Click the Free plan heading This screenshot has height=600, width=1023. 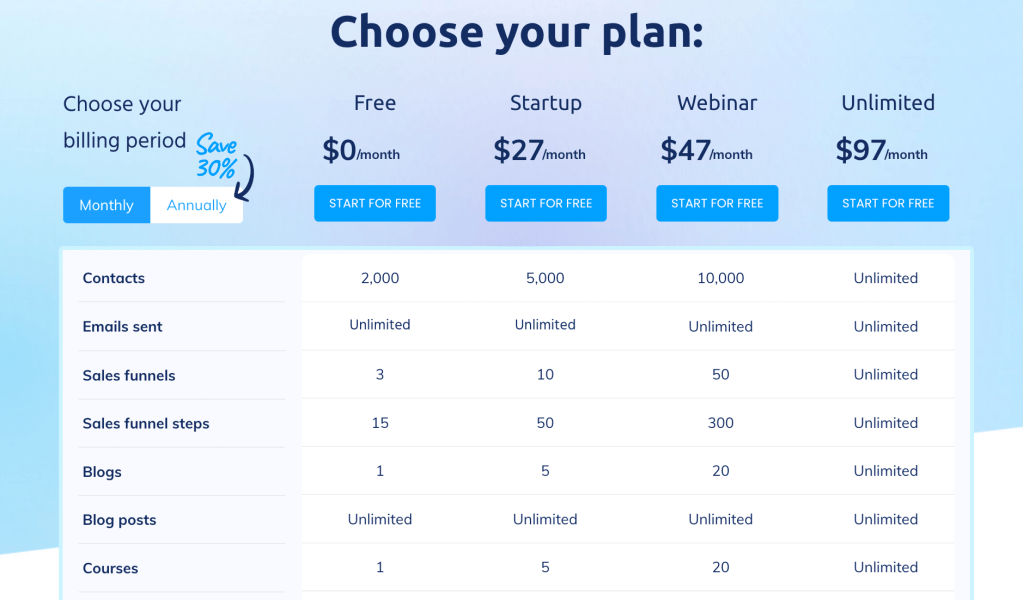[375, 103]
